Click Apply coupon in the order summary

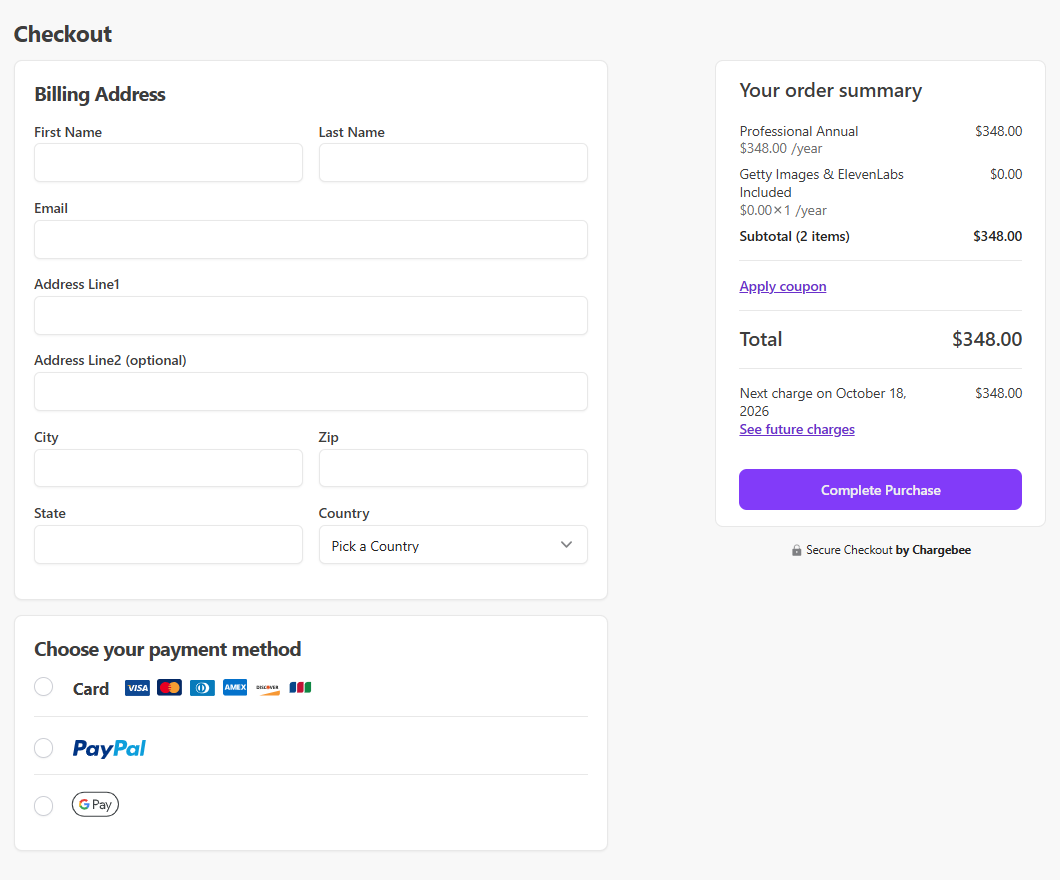point(783,286)
